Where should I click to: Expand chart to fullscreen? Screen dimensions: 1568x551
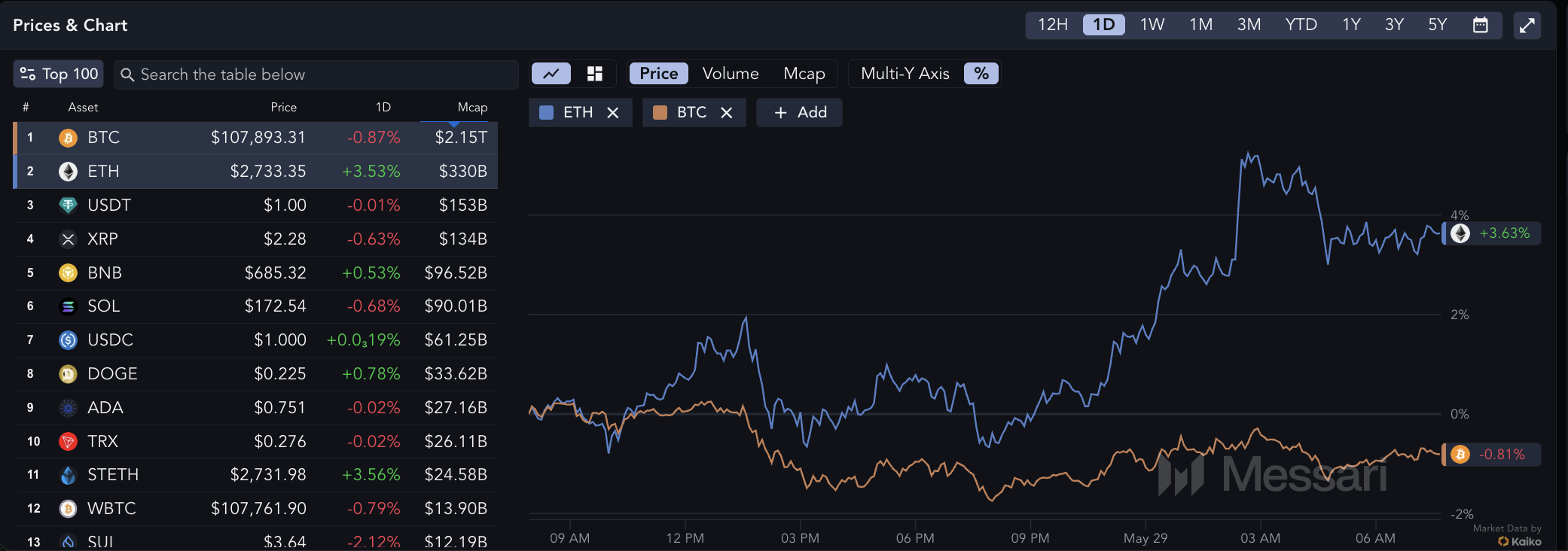pos(1527,26)
